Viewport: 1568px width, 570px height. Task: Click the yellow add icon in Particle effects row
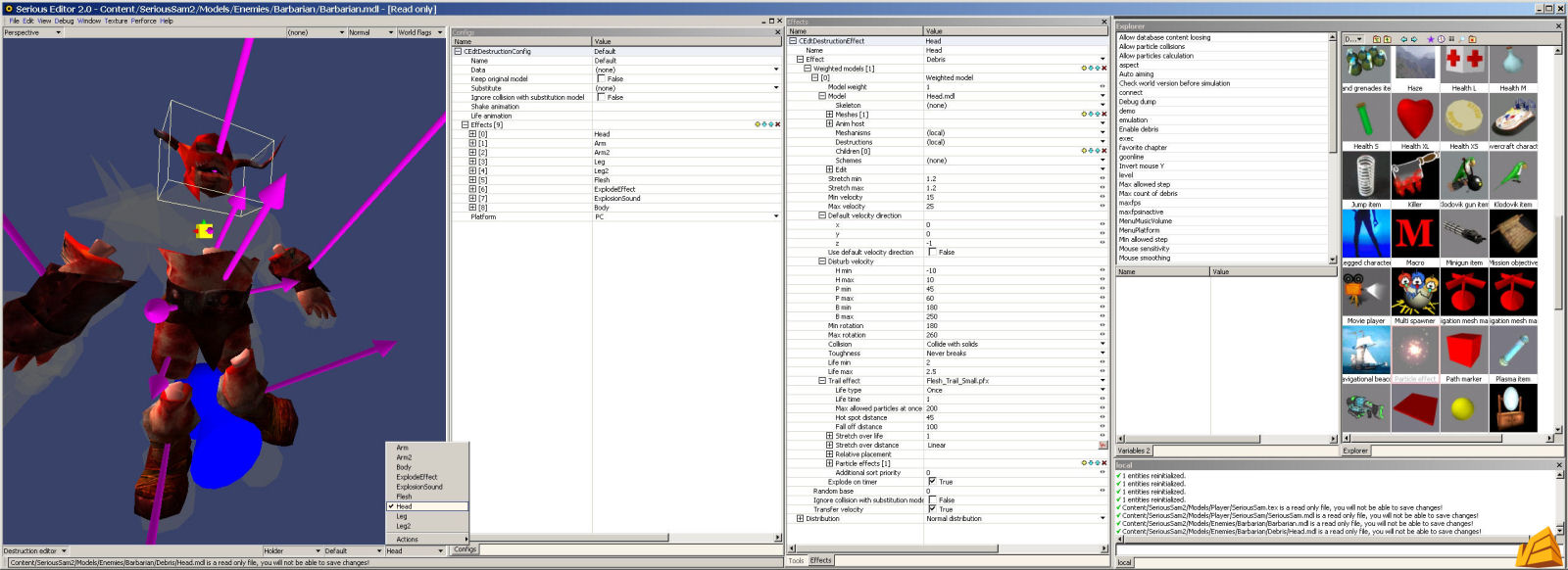[x=1084, y=463]
